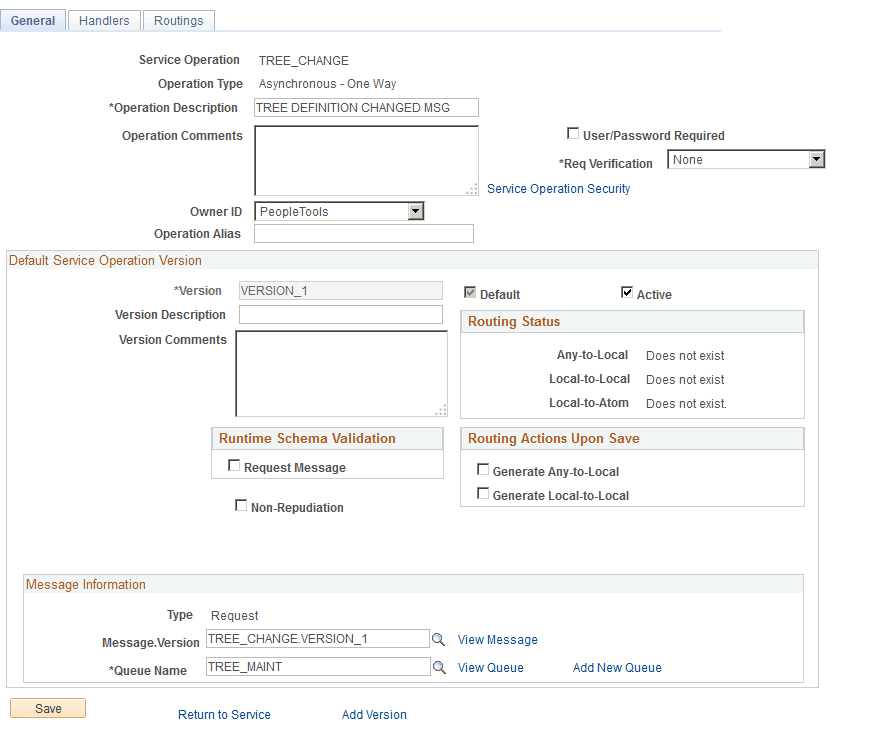The width and height of the screenshot is (872, 729).
Task: Enable Generate Any-to-Local routing
Action: 483,469
